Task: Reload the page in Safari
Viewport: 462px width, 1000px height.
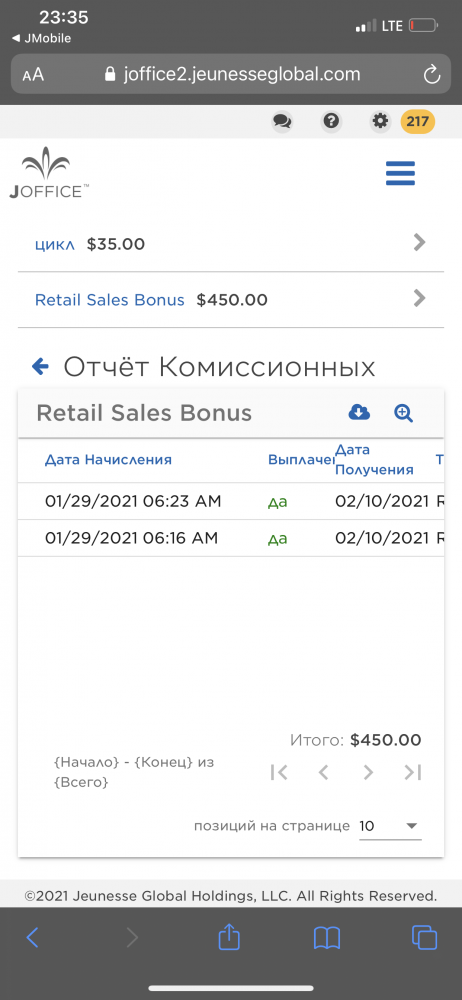Action: (432, 75)
